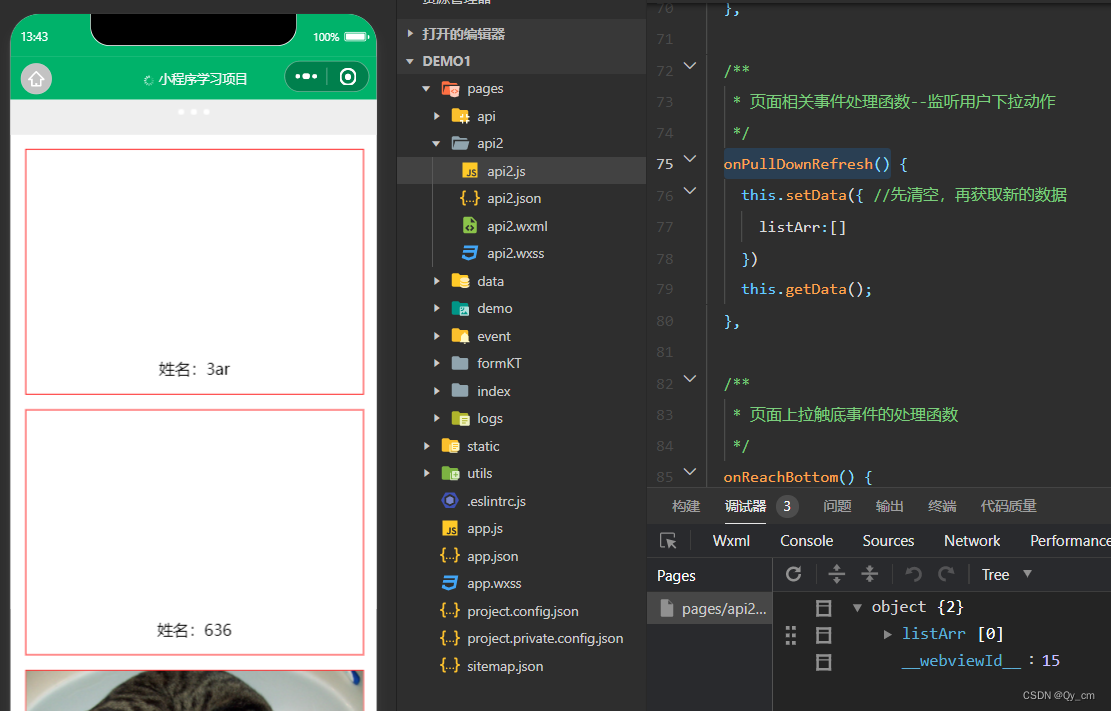Open api2.js in the file tree
This screenshot has height=711, width=1111.
[521, 171]
